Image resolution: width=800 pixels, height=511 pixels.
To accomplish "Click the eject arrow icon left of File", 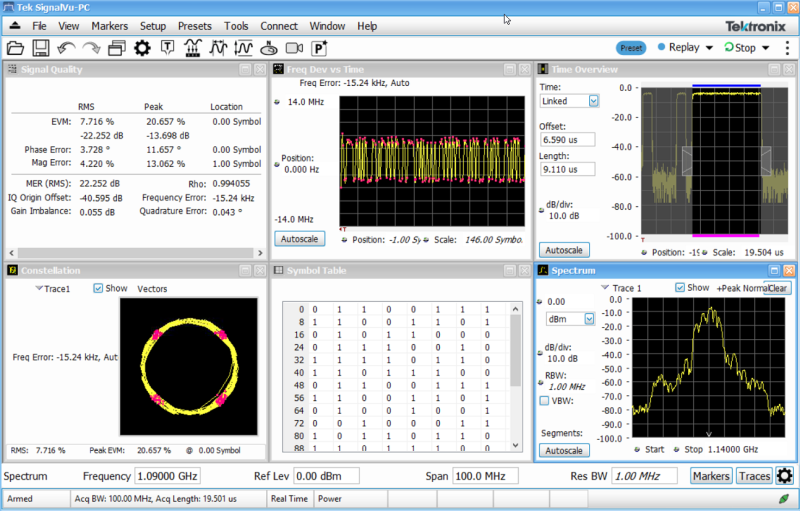I will (x=15, y=25).
